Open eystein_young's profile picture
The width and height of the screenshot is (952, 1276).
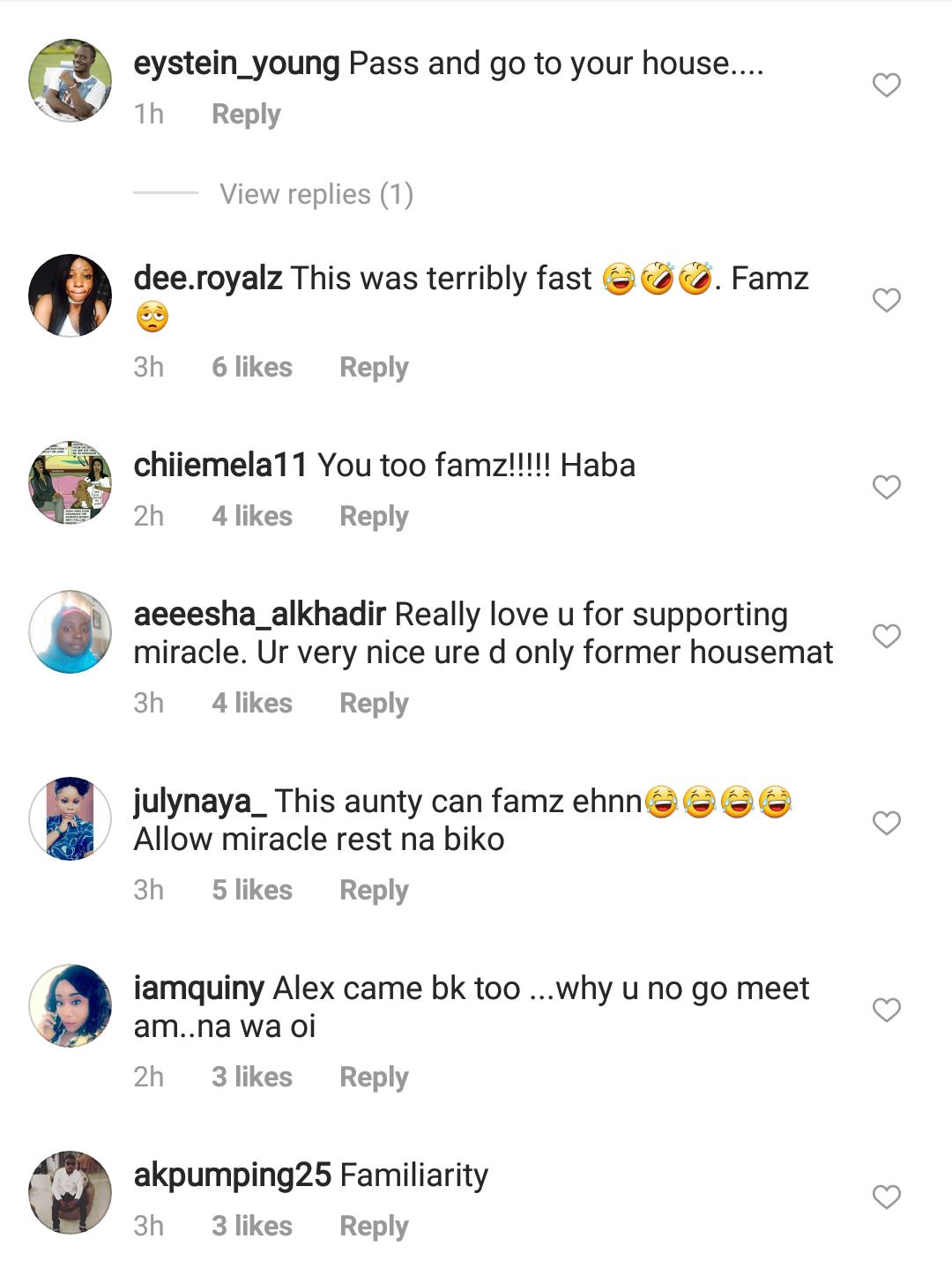click(71, 80)
